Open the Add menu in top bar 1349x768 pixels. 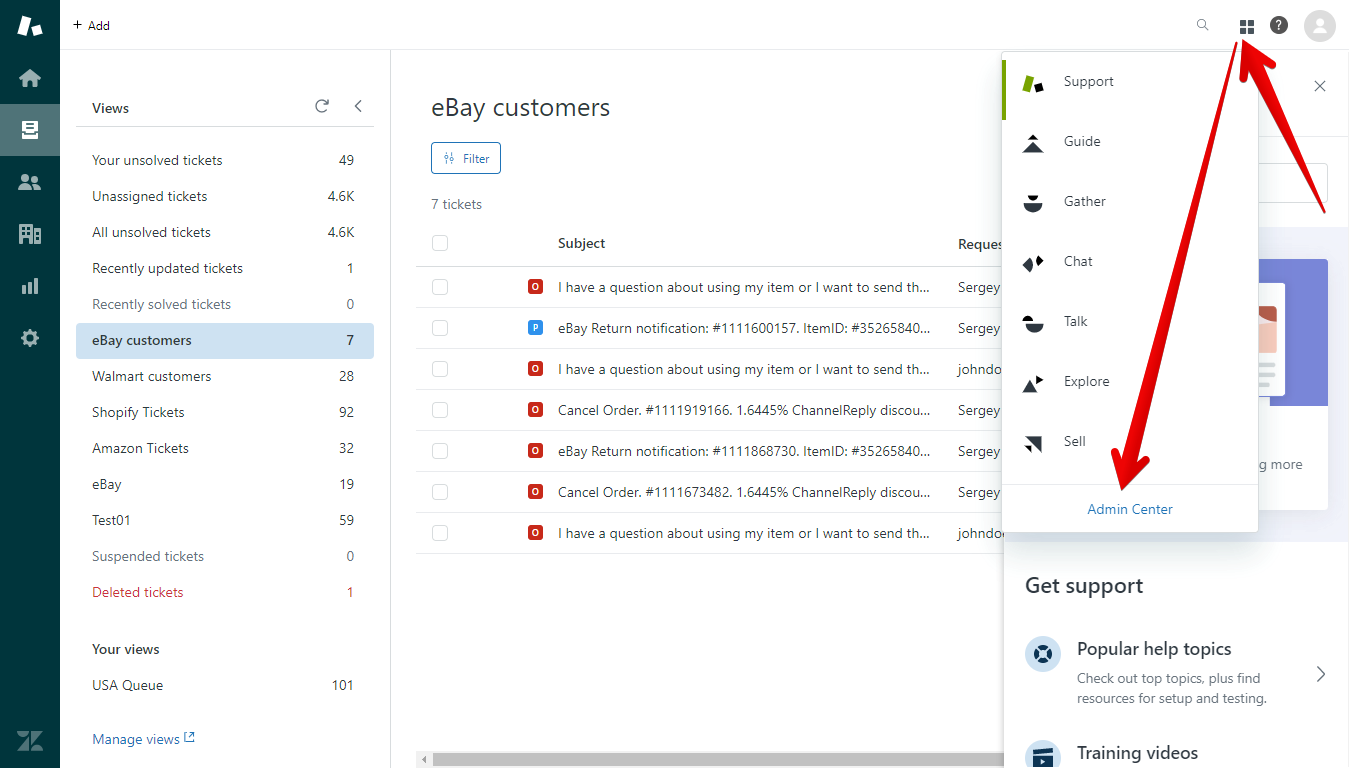pos(91,25)
